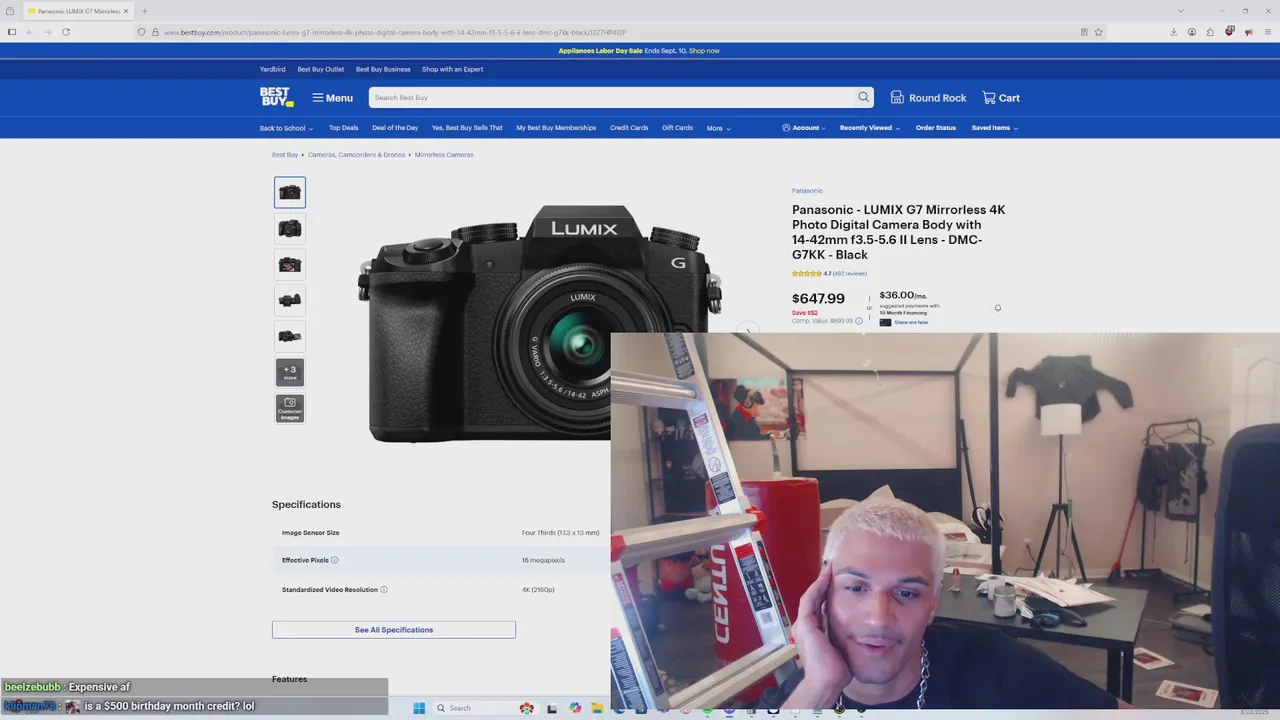The image size is (1280, 720).
Task: Select fifth camera thumbnail
Action: tap(290, 336)
